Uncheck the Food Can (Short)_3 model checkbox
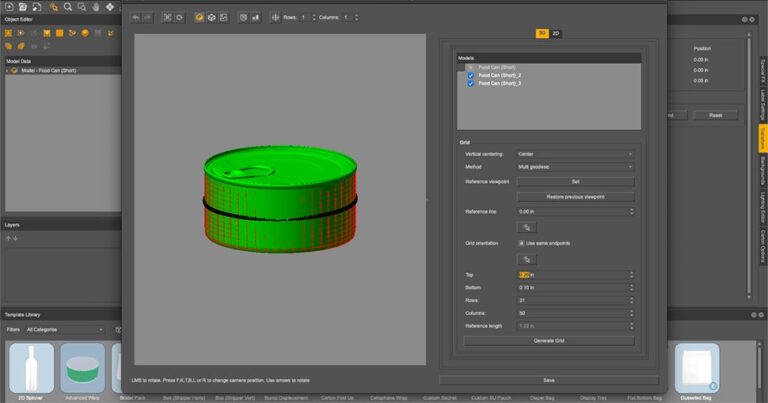Viewport: 768px width, 403px height. click(471, 84)
